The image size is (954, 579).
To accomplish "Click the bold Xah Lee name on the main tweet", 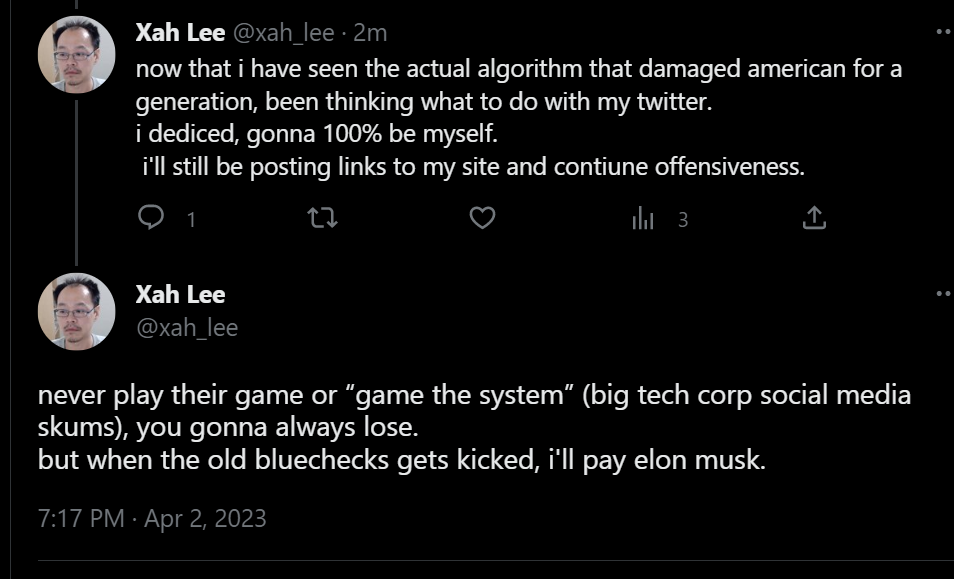I will click(180, 294).
